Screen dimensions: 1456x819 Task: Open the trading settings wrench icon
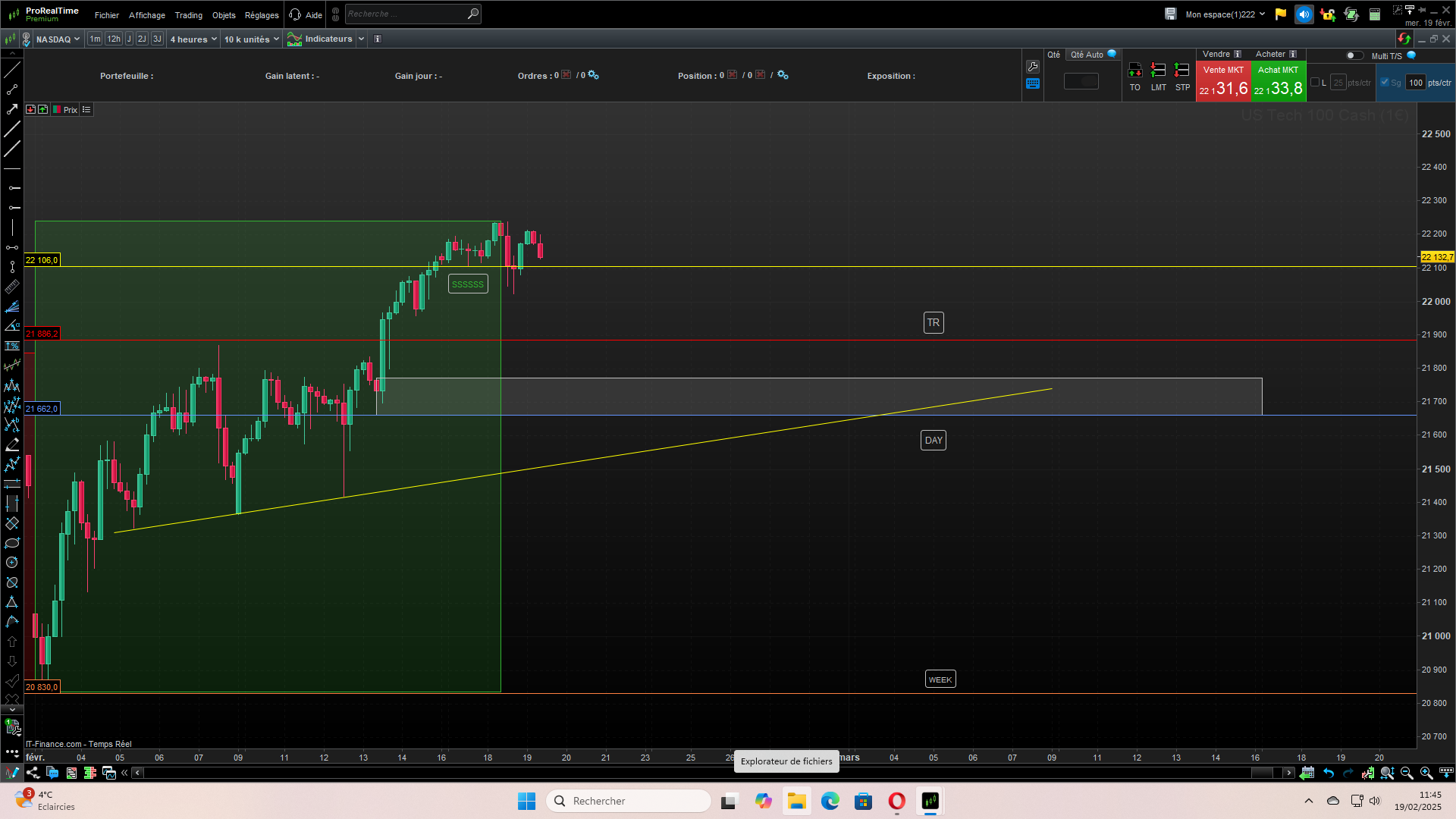pos(1033,67)
